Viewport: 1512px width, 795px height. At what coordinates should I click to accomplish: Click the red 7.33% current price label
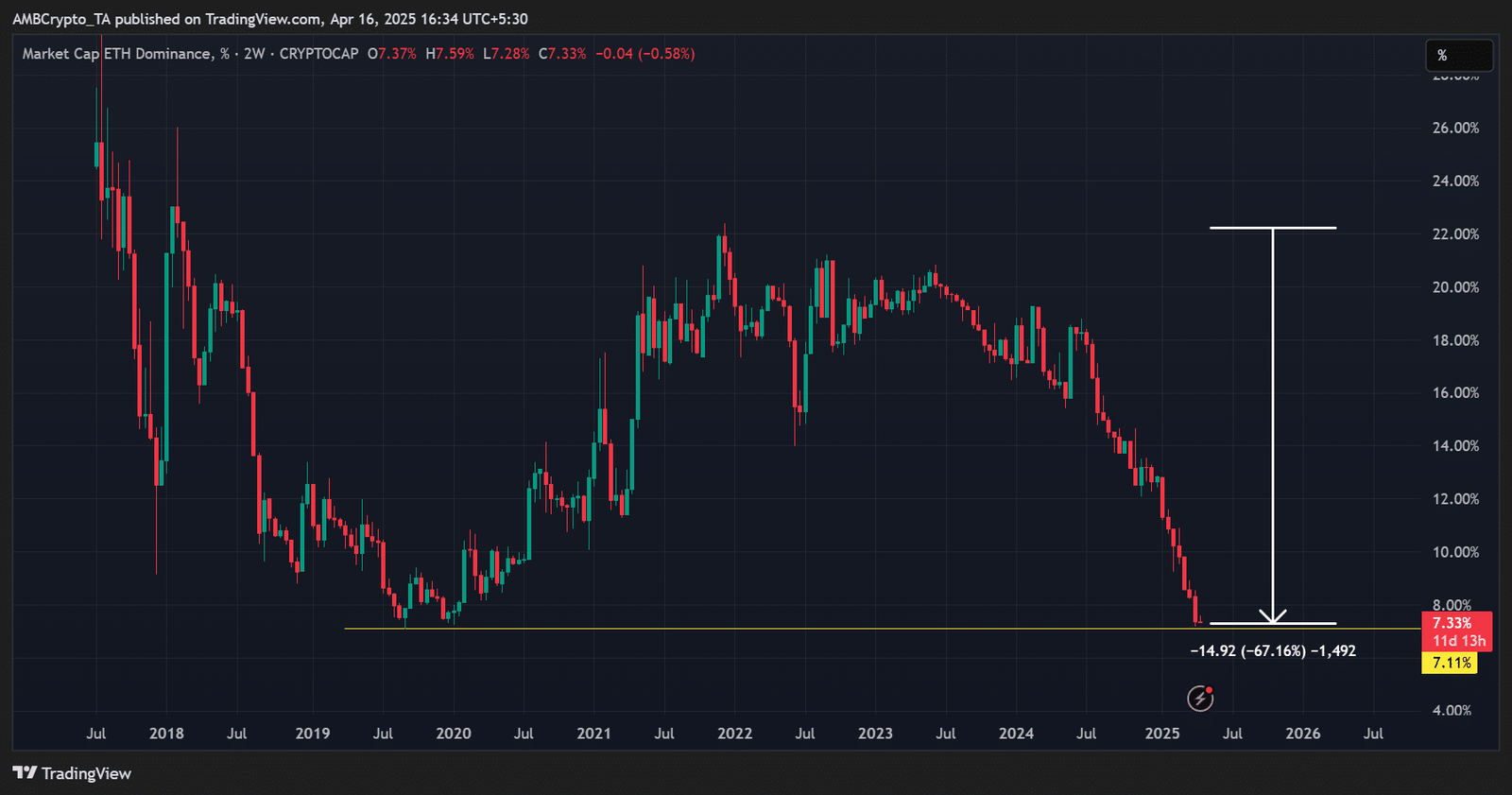pos(1452,623)
